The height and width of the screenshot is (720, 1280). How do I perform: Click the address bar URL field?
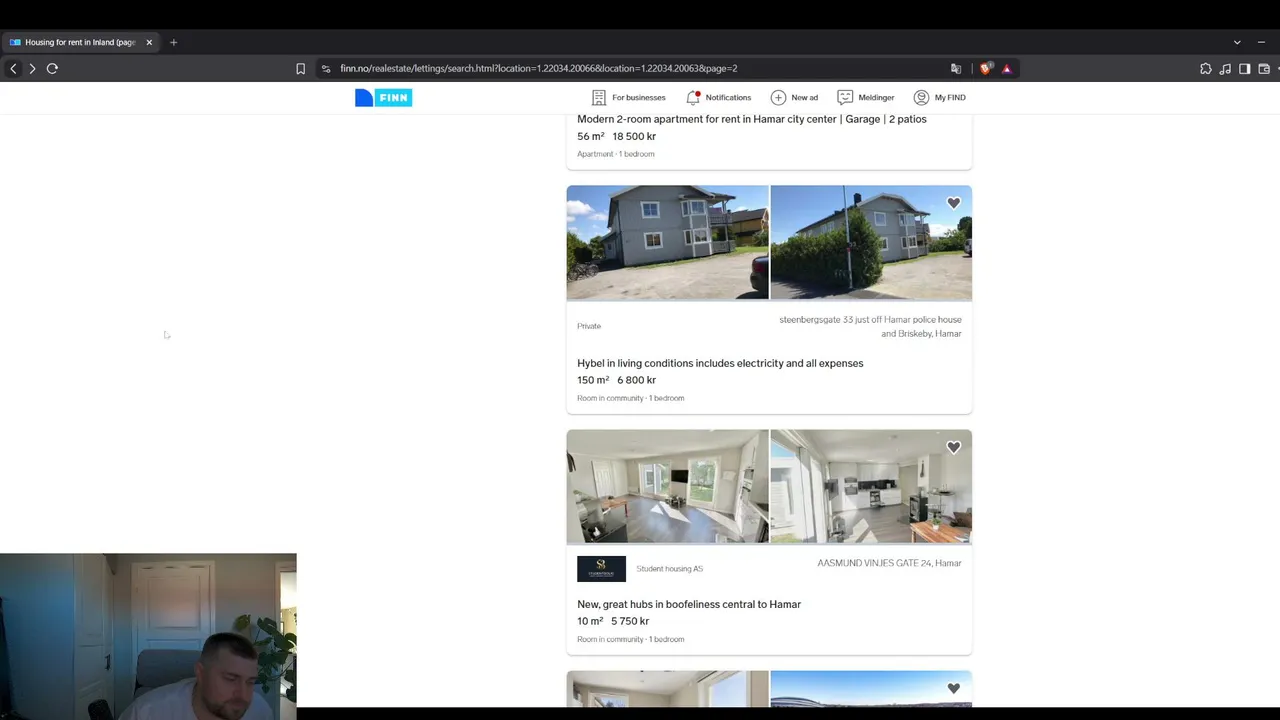(x=640, y=69)
